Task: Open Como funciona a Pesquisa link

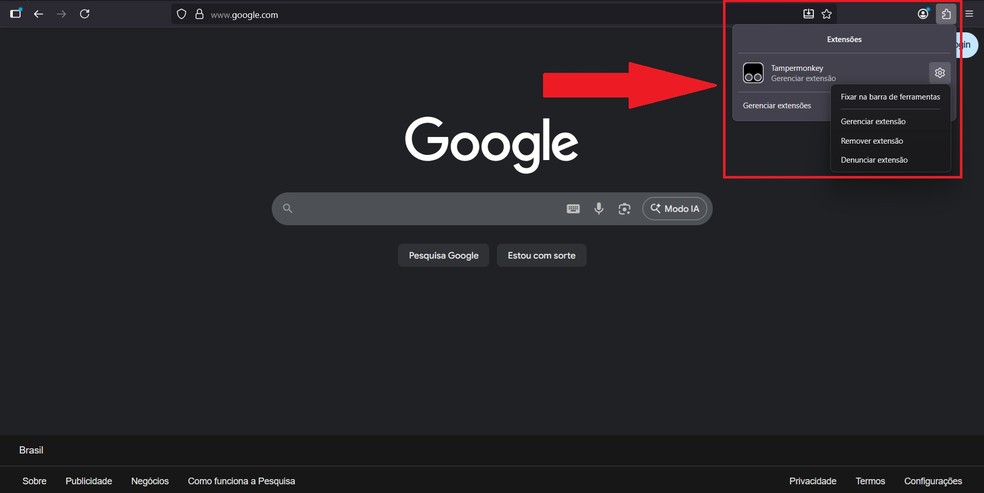Action: click(x=241, y=481)
